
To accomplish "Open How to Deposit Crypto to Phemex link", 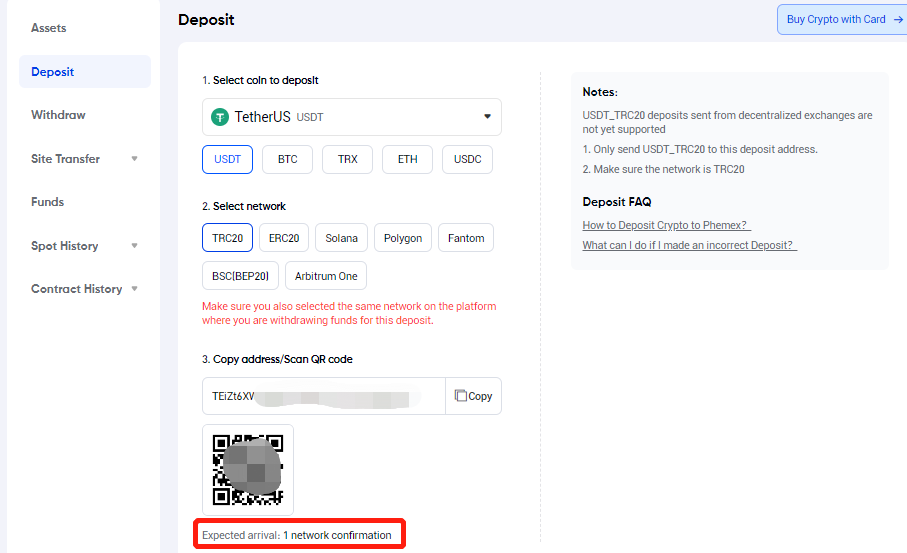I will click(x=666, y=225).
